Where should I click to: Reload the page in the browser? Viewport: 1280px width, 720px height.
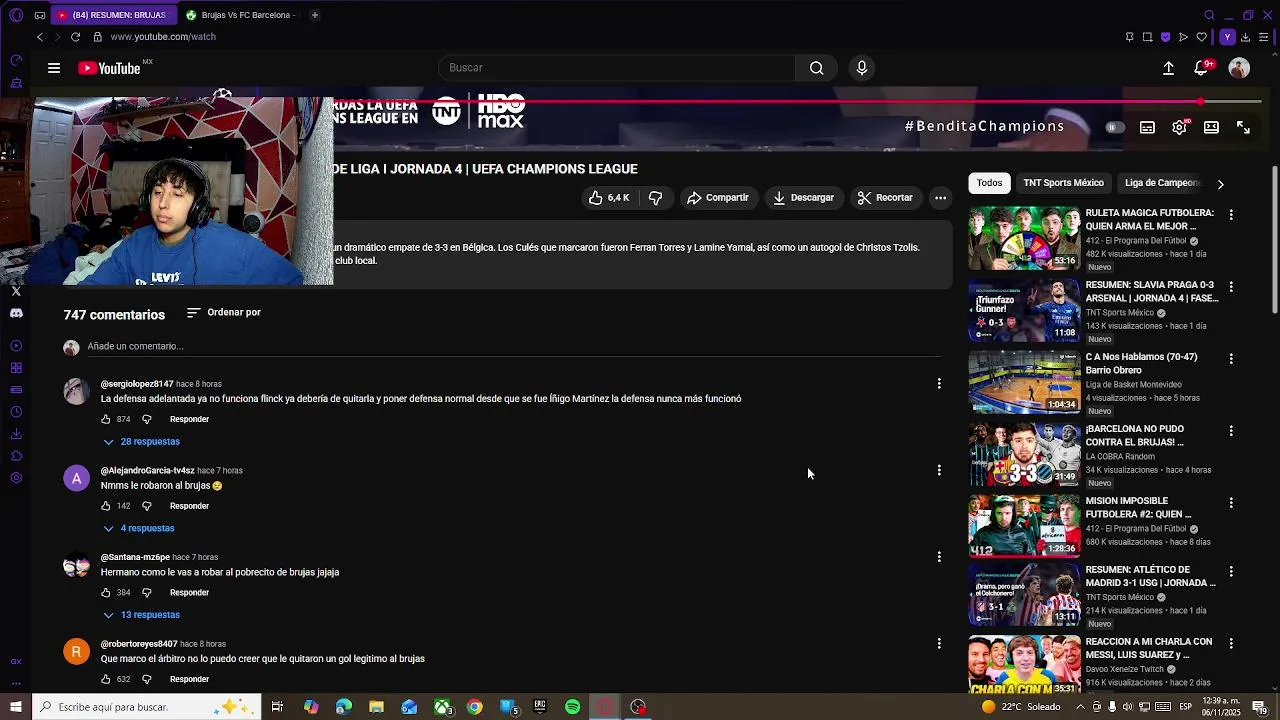click(75, 37)
